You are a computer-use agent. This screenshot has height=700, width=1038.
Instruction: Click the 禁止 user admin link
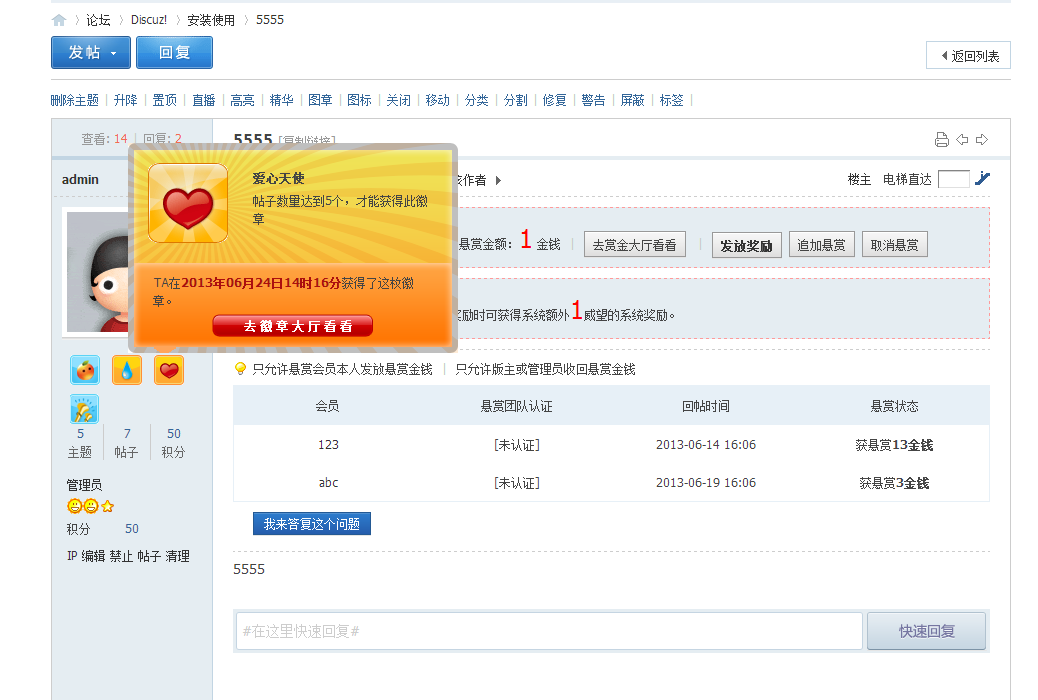(x=121, y=556)
